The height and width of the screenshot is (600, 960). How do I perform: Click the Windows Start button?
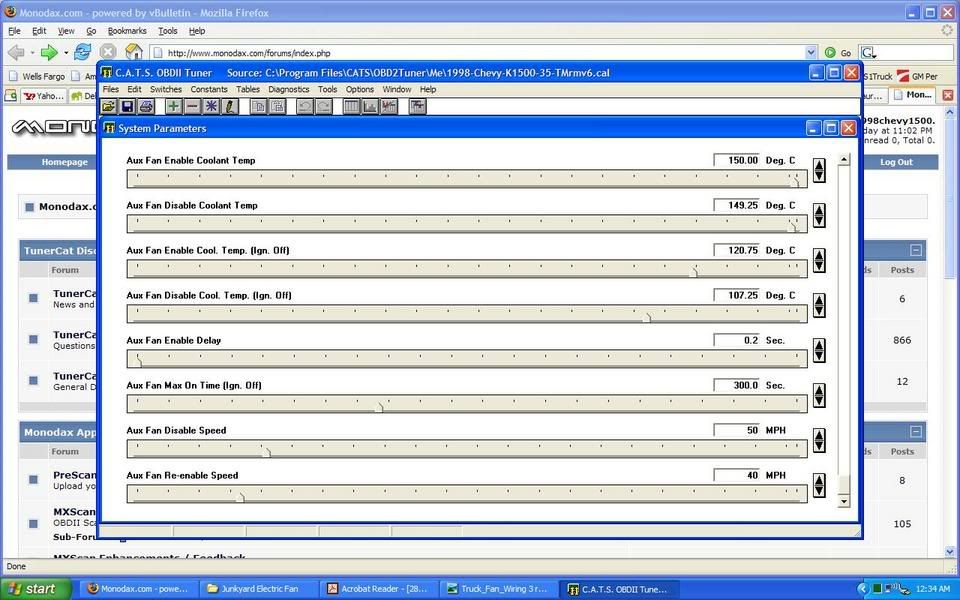click(35, 588)
